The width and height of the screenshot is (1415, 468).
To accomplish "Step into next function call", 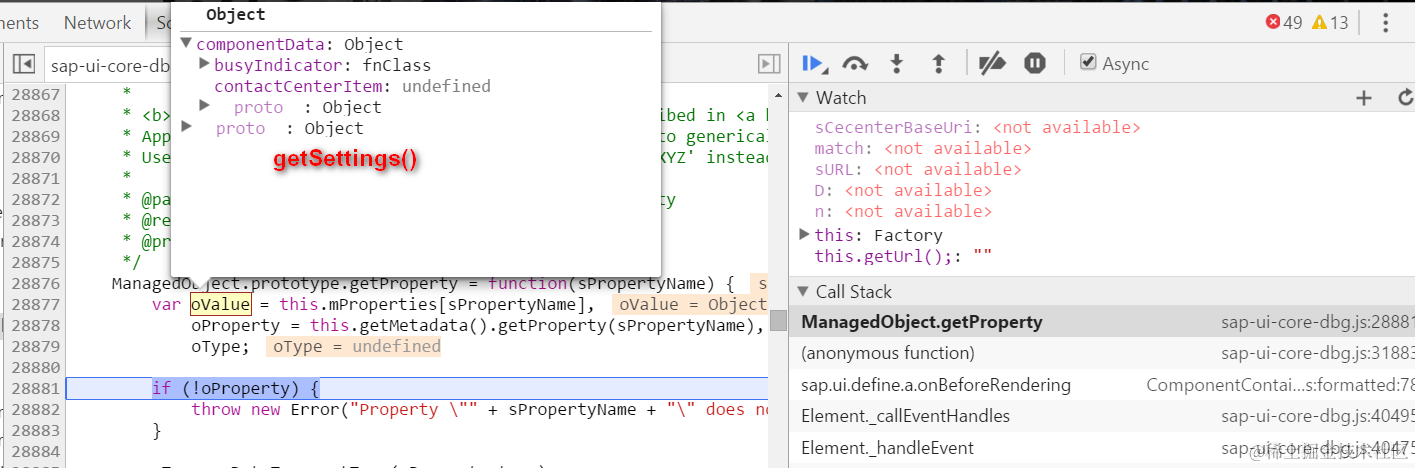I will click(x=896, y=64).
